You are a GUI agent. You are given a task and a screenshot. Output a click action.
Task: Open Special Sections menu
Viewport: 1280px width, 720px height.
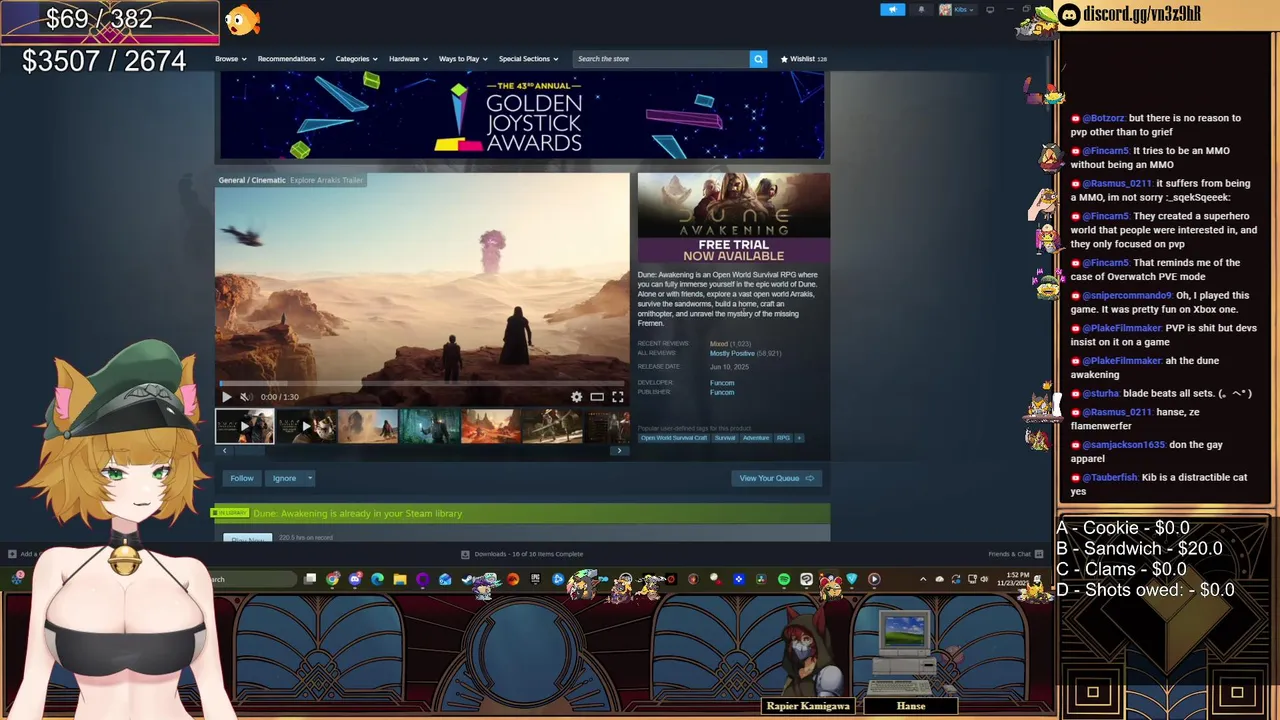[528, 59]
